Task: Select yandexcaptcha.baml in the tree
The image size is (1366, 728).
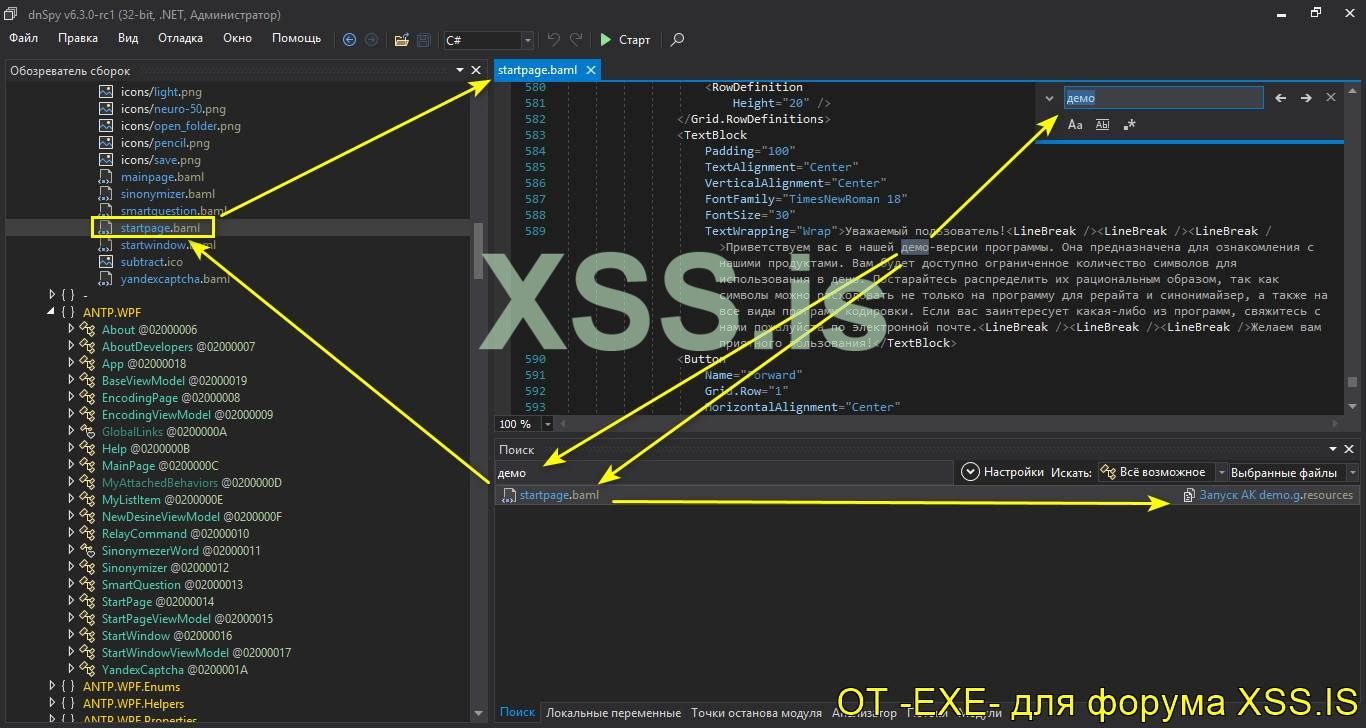Action: tap(175, 278)
